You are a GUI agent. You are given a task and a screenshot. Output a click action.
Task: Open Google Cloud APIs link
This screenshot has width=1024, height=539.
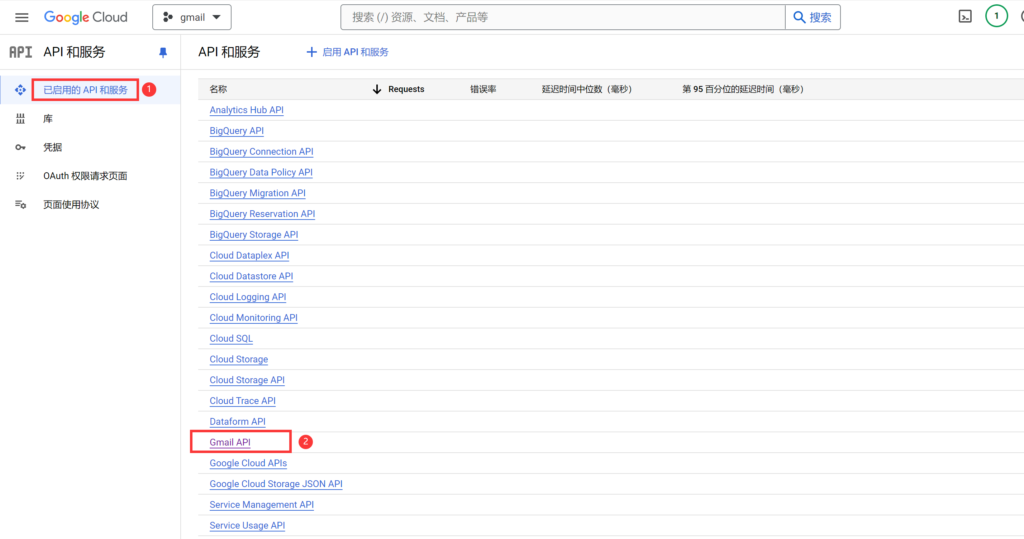click(x=248, y=464)
